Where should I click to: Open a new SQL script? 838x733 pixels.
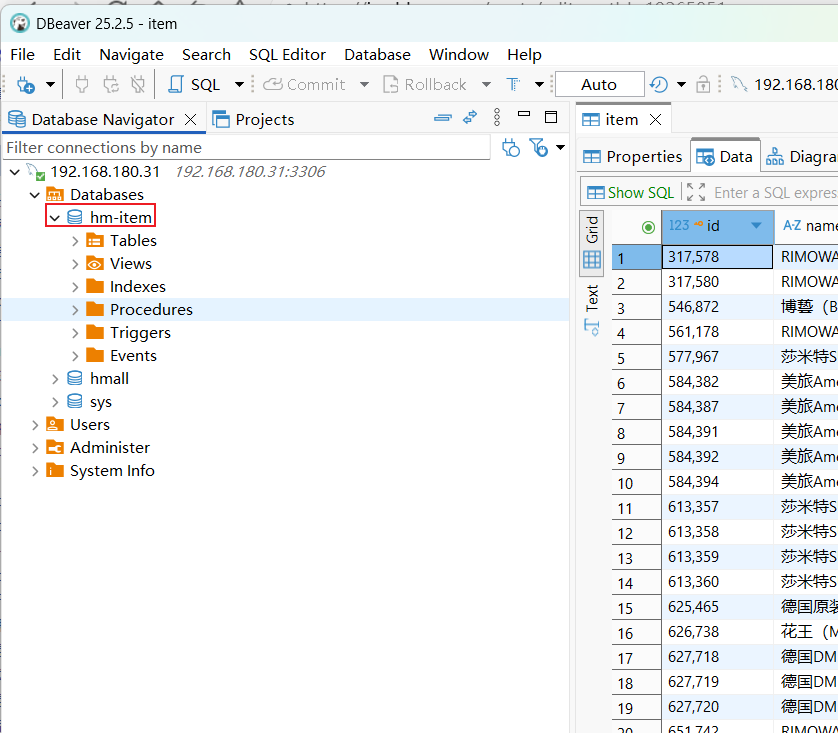(x=193, y=84)
